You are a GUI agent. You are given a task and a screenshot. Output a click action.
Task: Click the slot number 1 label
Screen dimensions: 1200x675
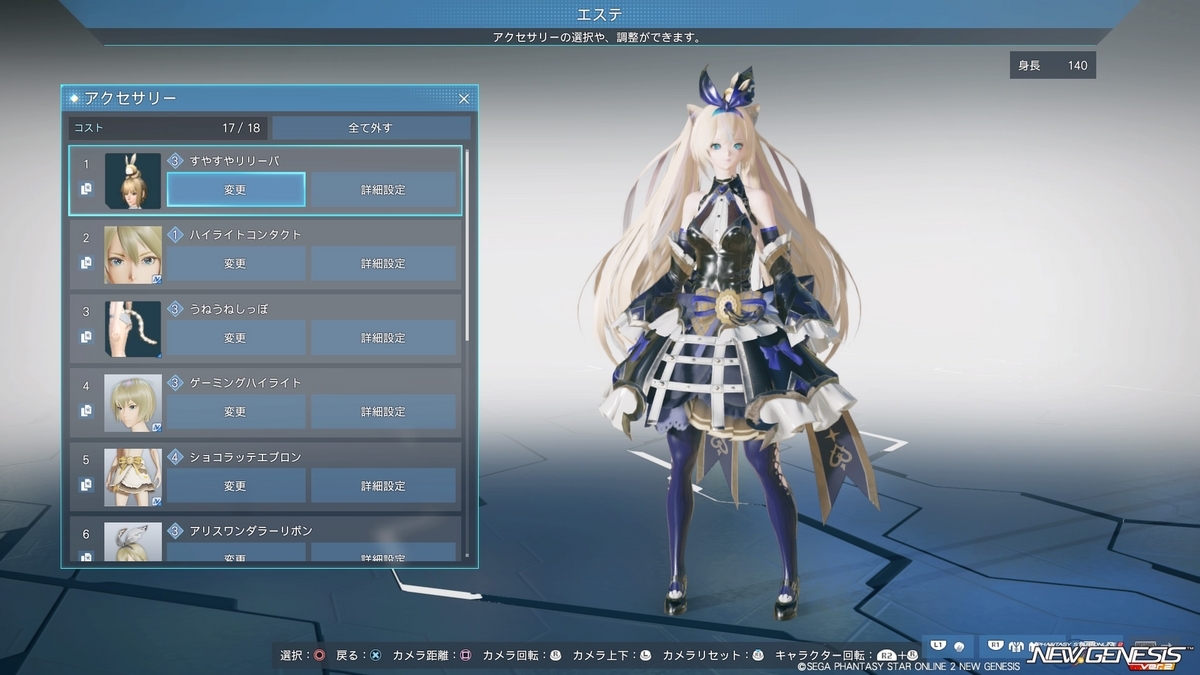86,164
